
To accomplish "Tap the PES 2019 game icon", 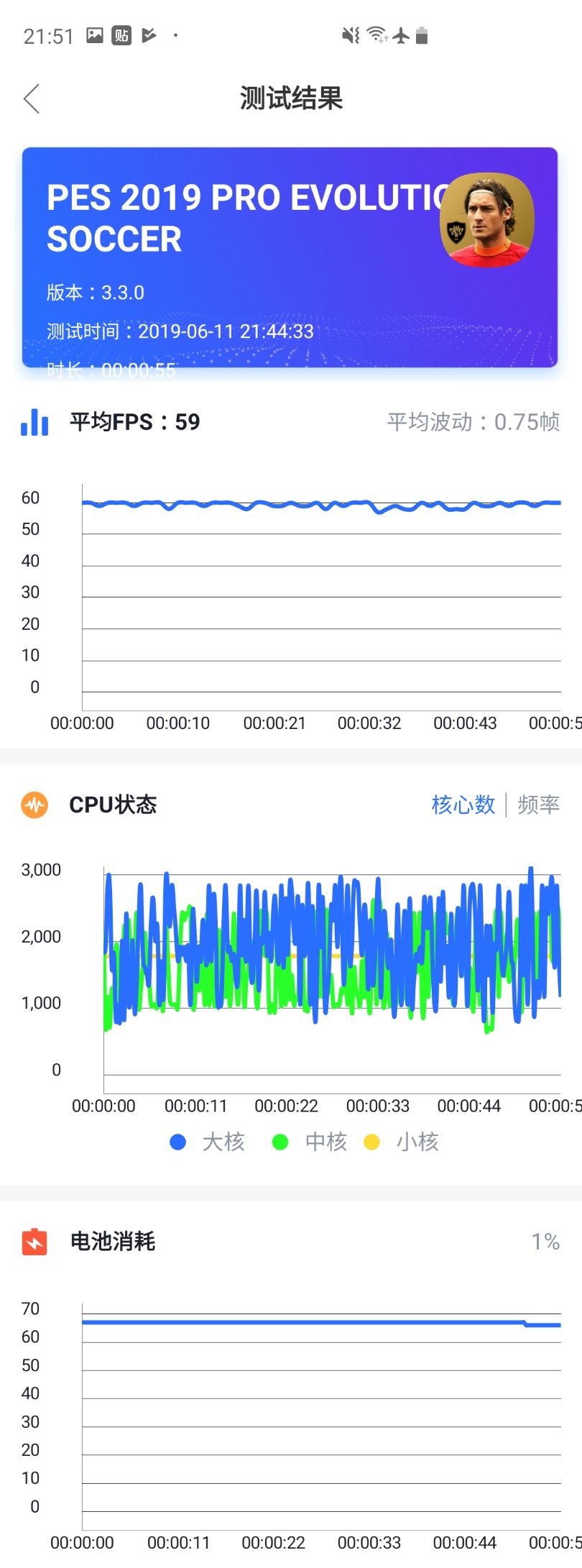I will [x=487, y=219].
